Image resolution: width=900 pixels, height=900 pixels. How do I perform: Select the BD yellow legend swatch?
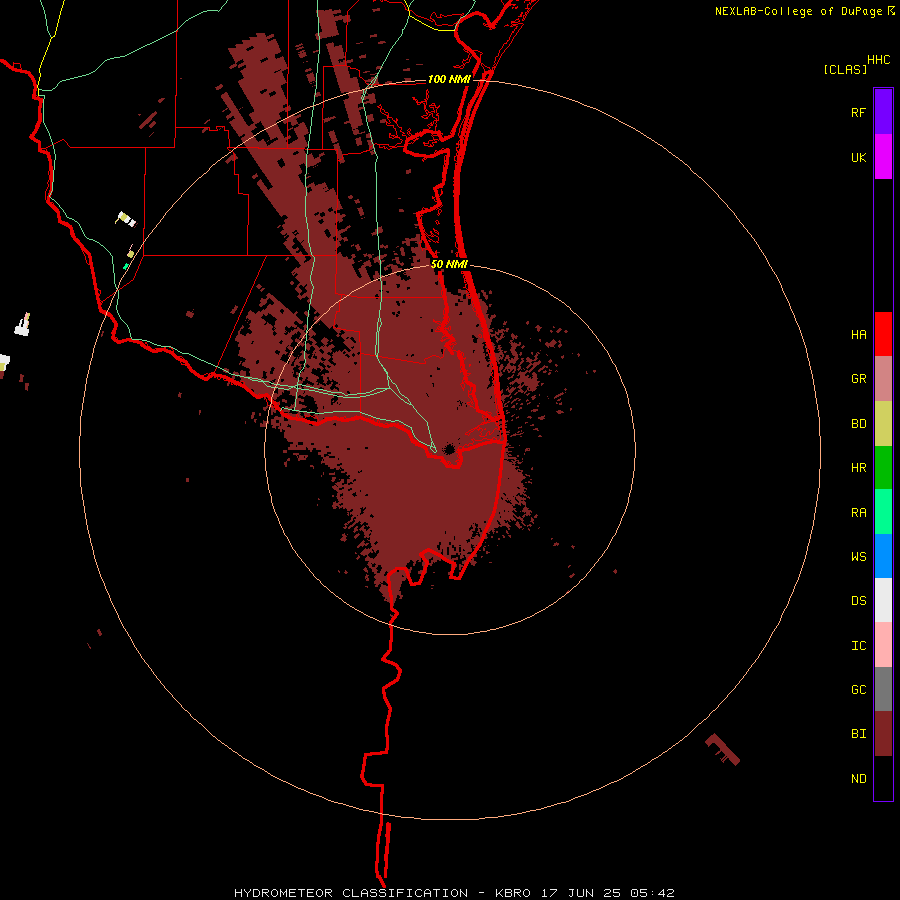[883, 423]
